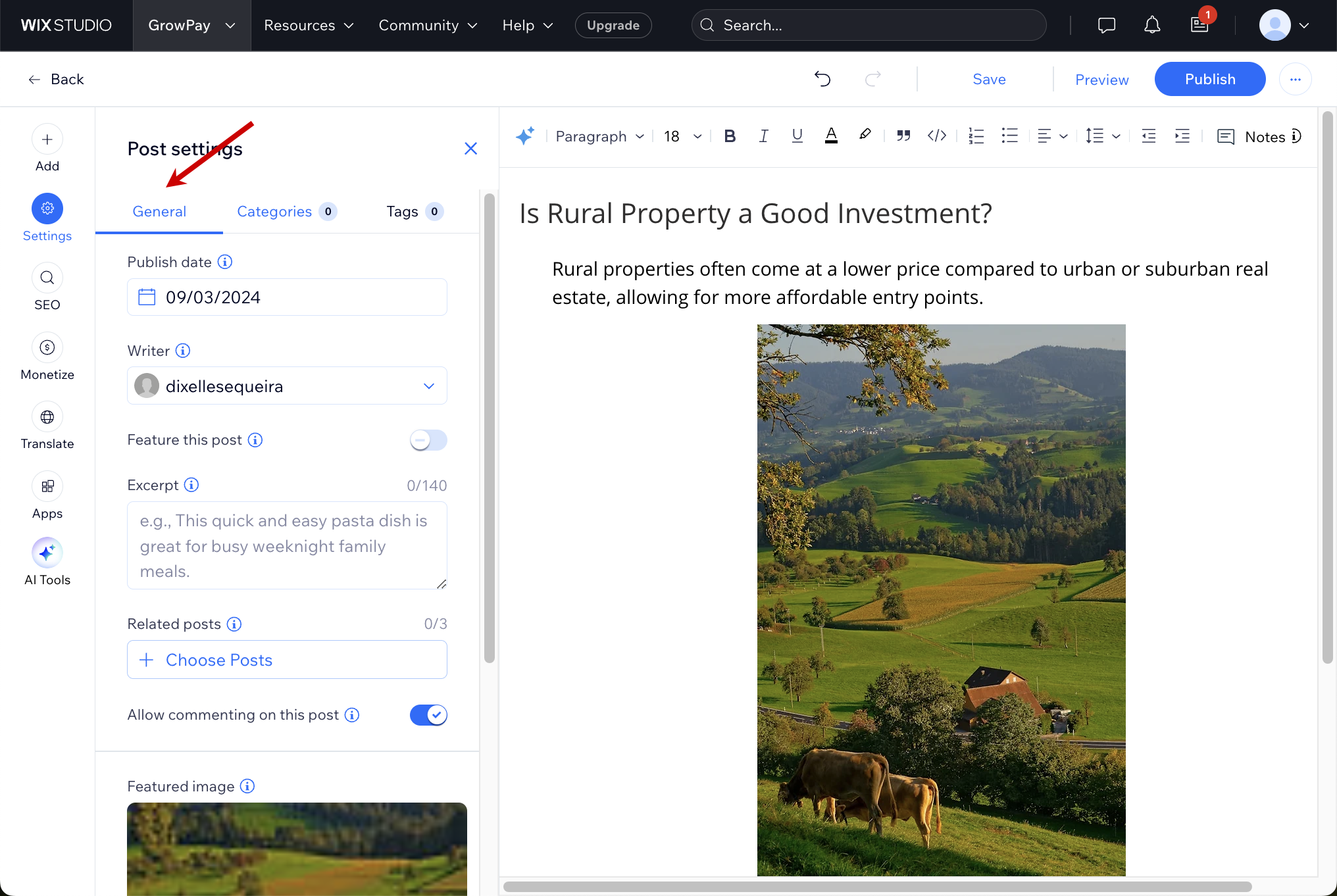Screen dimensions: 1337x896
Task: Open the Paragraph style dropdown
Action: point(599,136)
